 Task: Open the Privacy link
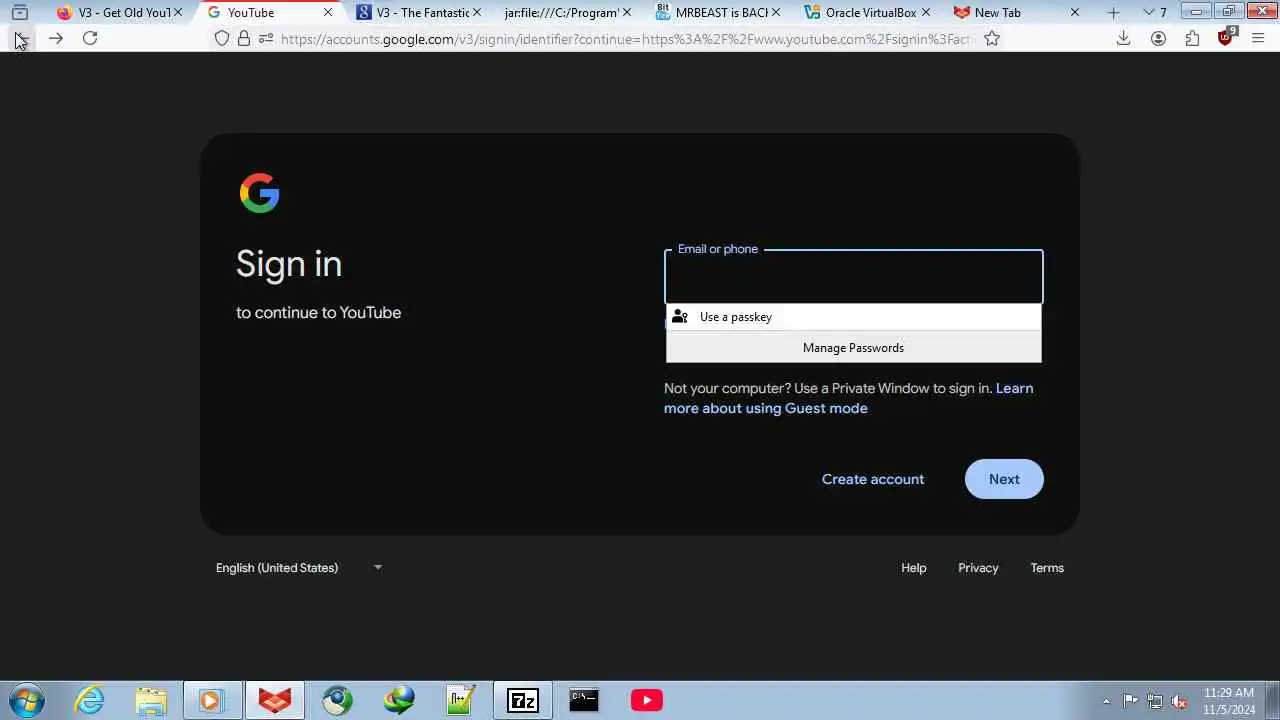coord(978,568)
